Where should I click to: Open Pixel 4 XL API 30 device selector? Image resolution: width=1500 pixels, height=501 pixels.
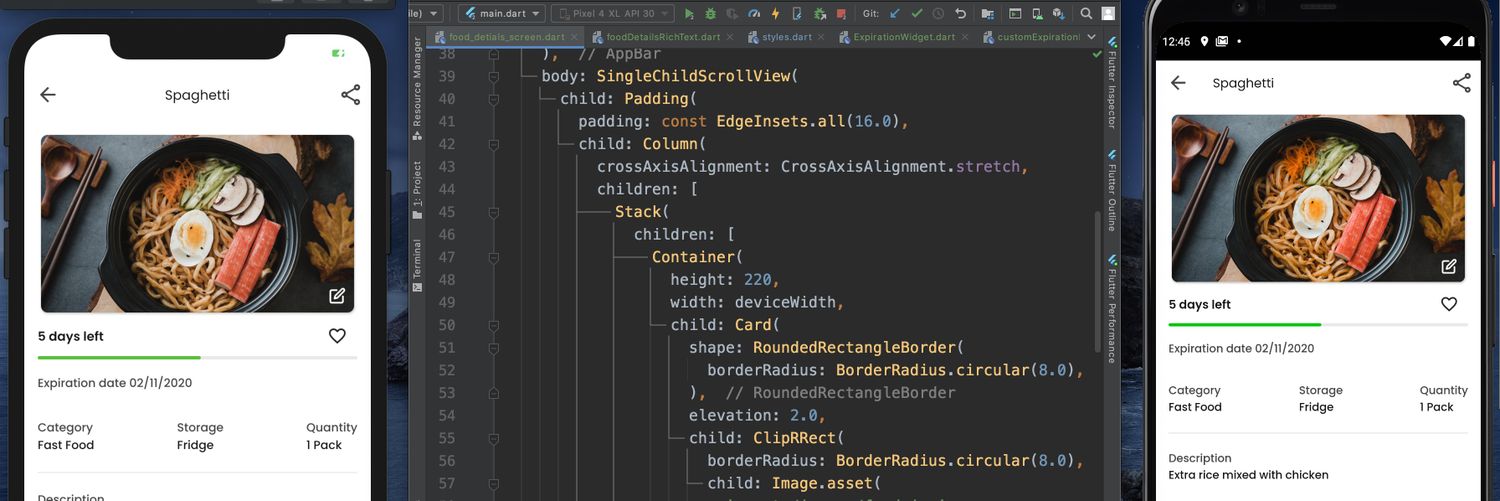pyautogui.click(x=614, y=14)
